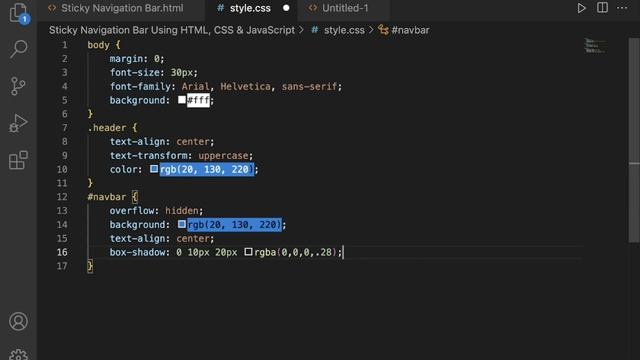The image size is (640, 360).
Task: Open the Explorer files view
Action: [x=18, y=12]
